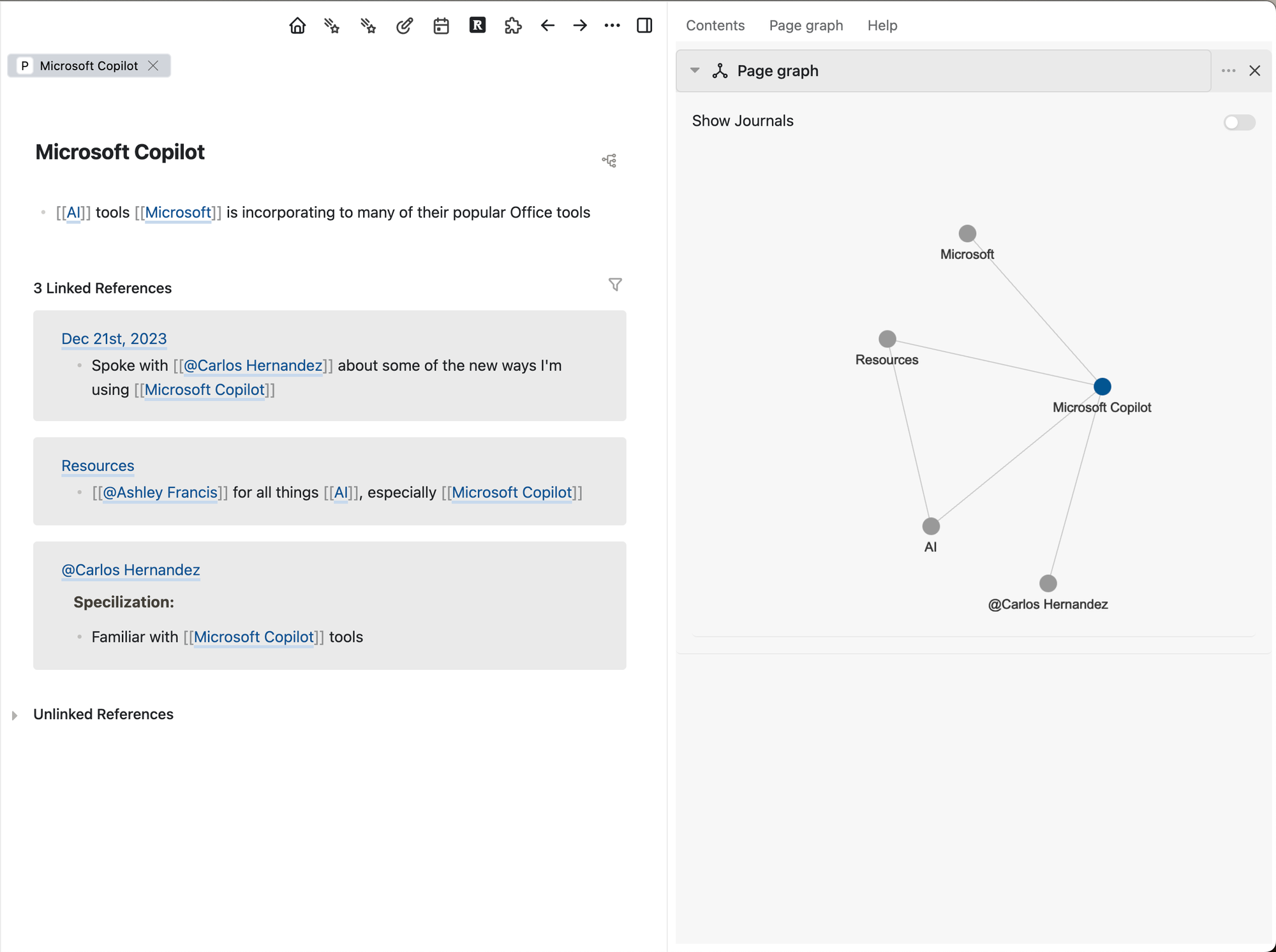Filter the linked references
The image size is (1276, 952).
615,285
